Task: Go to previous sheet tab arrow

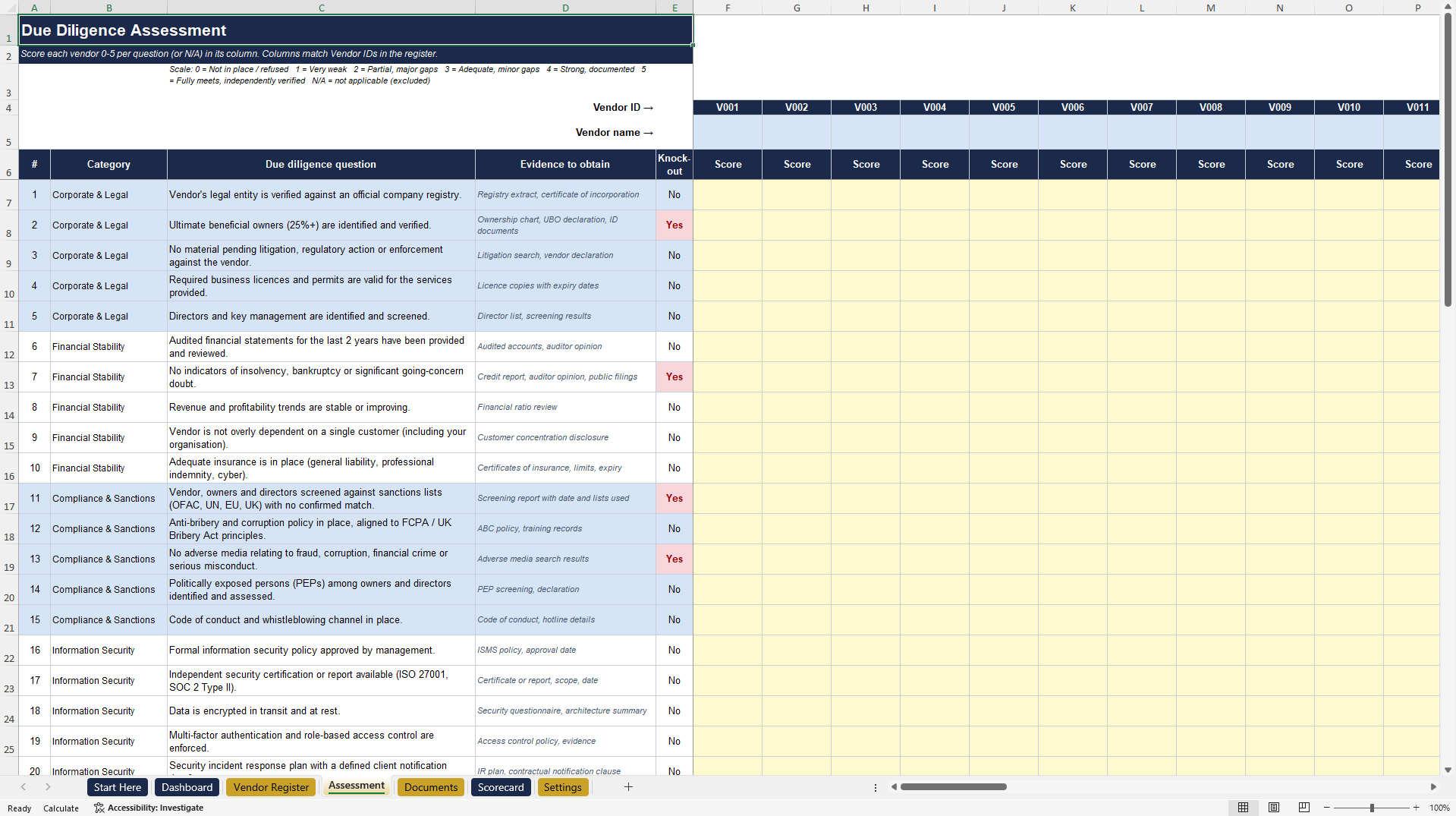Action: point(24,787)
